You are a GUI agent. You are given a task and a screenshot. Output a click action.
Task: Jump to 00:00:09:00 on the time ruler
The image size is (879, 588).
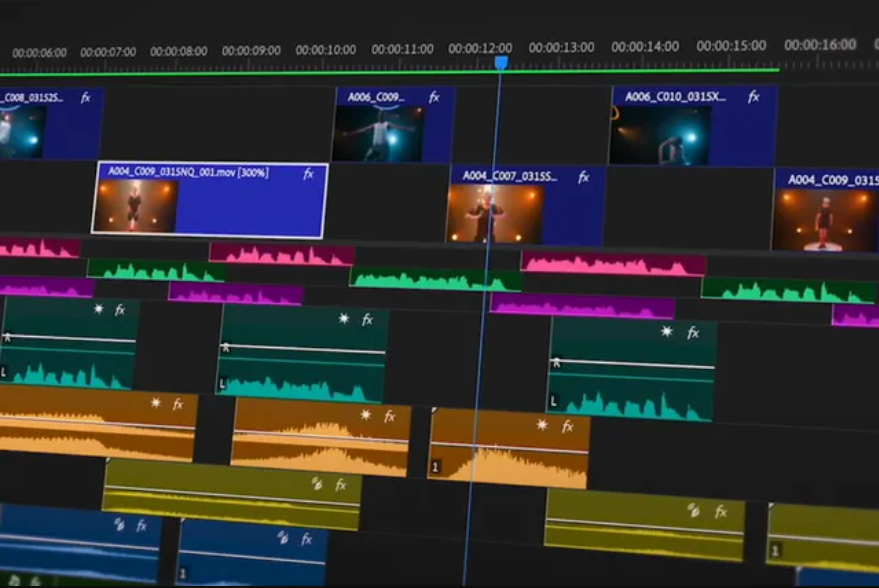[251, 50]
